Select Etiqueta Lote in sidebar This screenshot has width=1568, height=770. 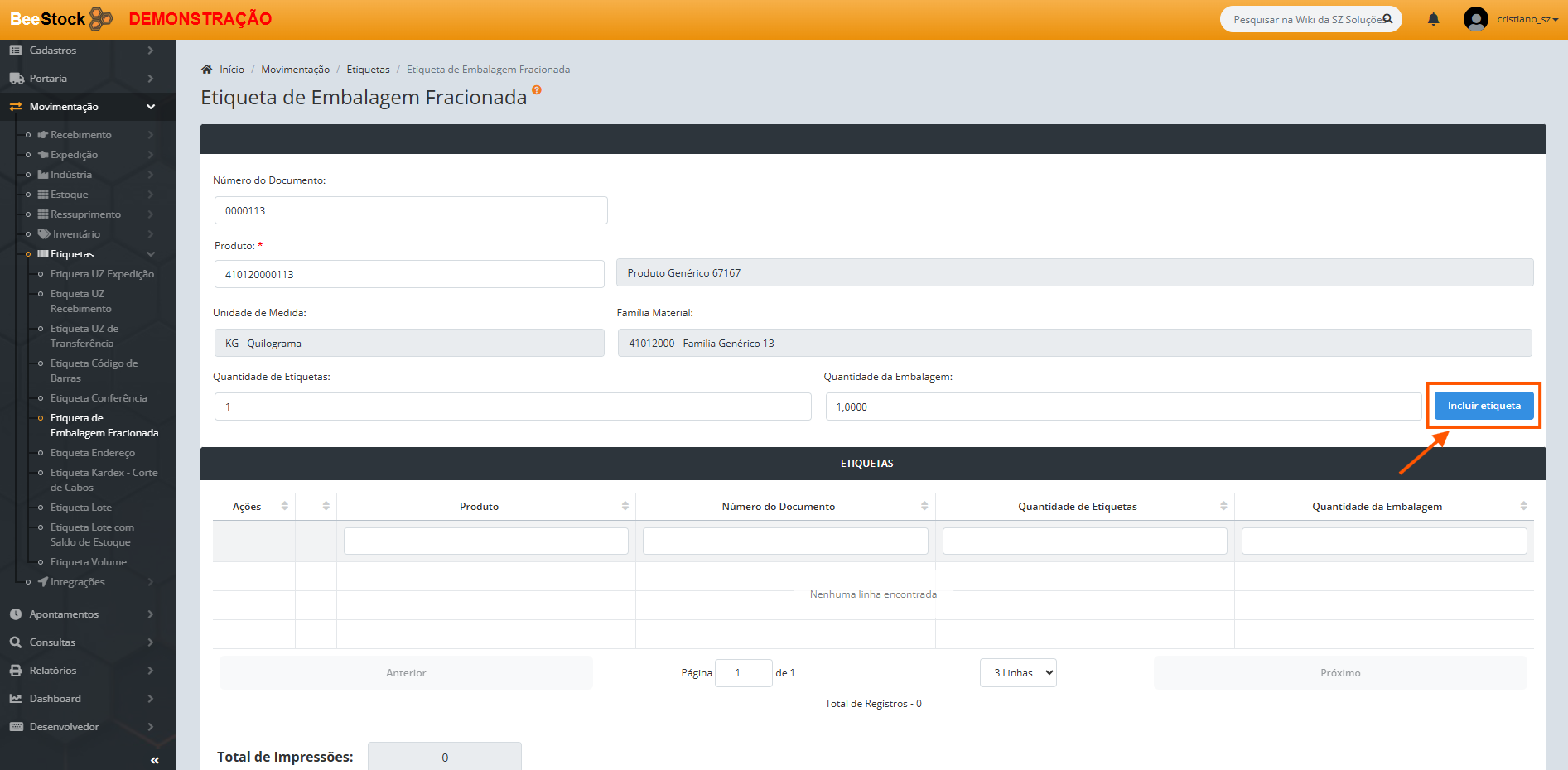tap(80, 508)
